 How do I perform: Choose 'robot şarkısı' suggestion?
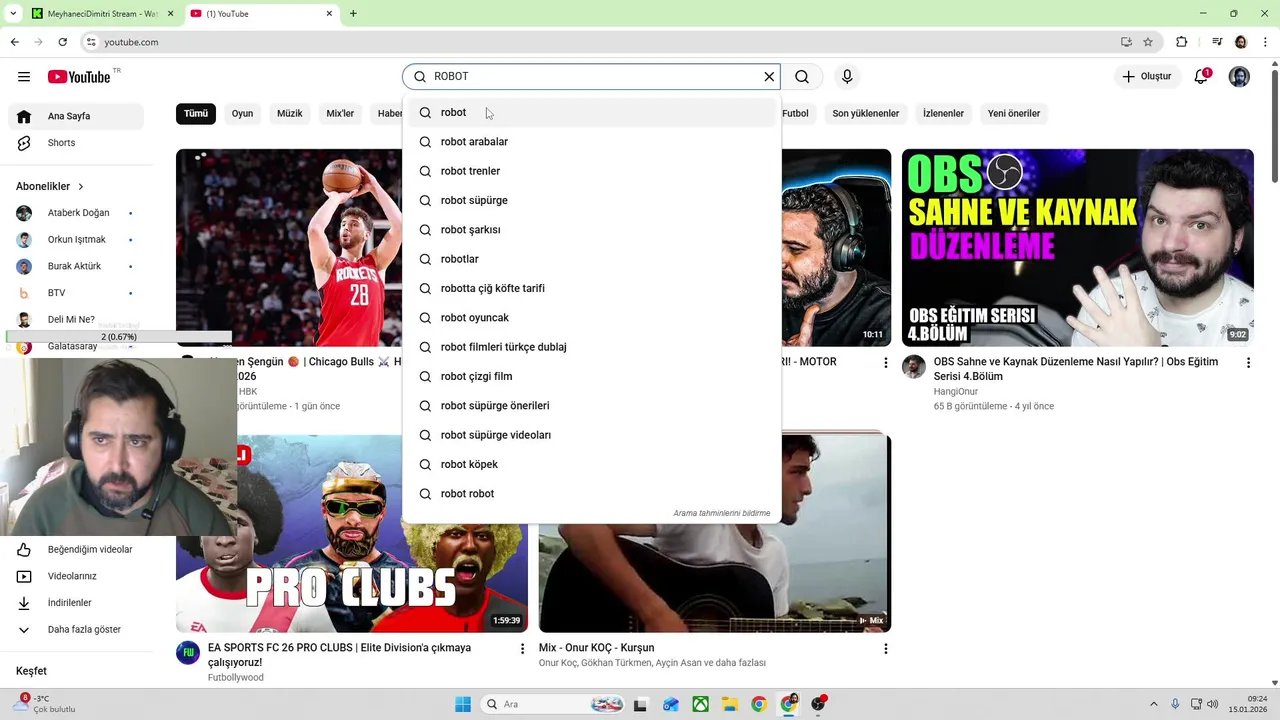[x=591, y=230]
